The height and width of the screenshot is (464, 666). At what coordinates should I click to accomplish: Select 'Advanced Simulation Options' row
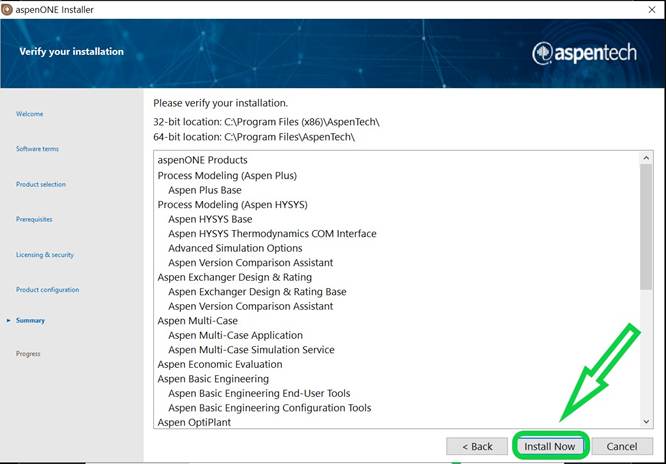point(235,248)
